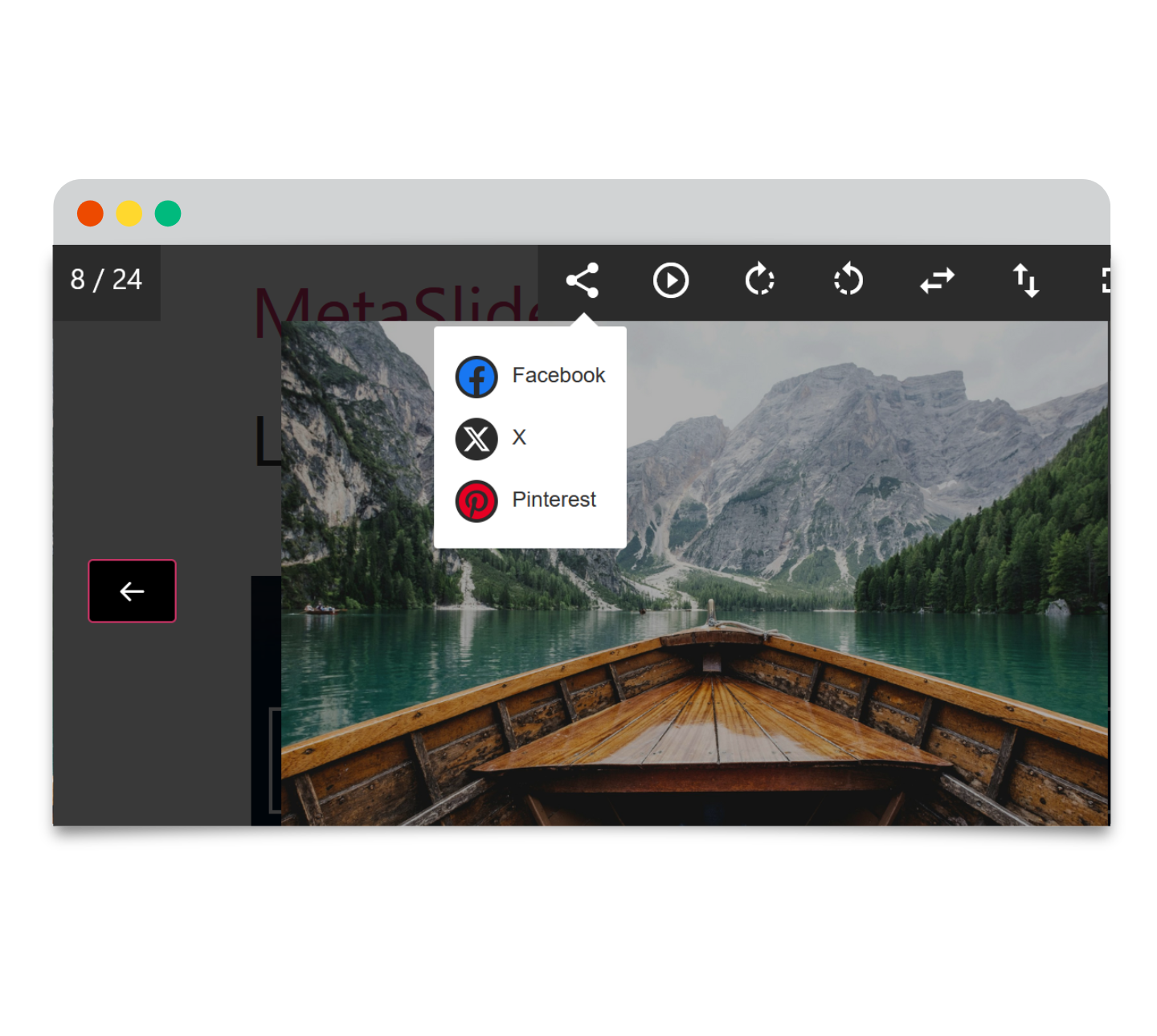Image resolution: width=1157 pixels, height=1036 pixels.
Task: Pick the Pinterest text label in share menu
Action: coord(554,500)
